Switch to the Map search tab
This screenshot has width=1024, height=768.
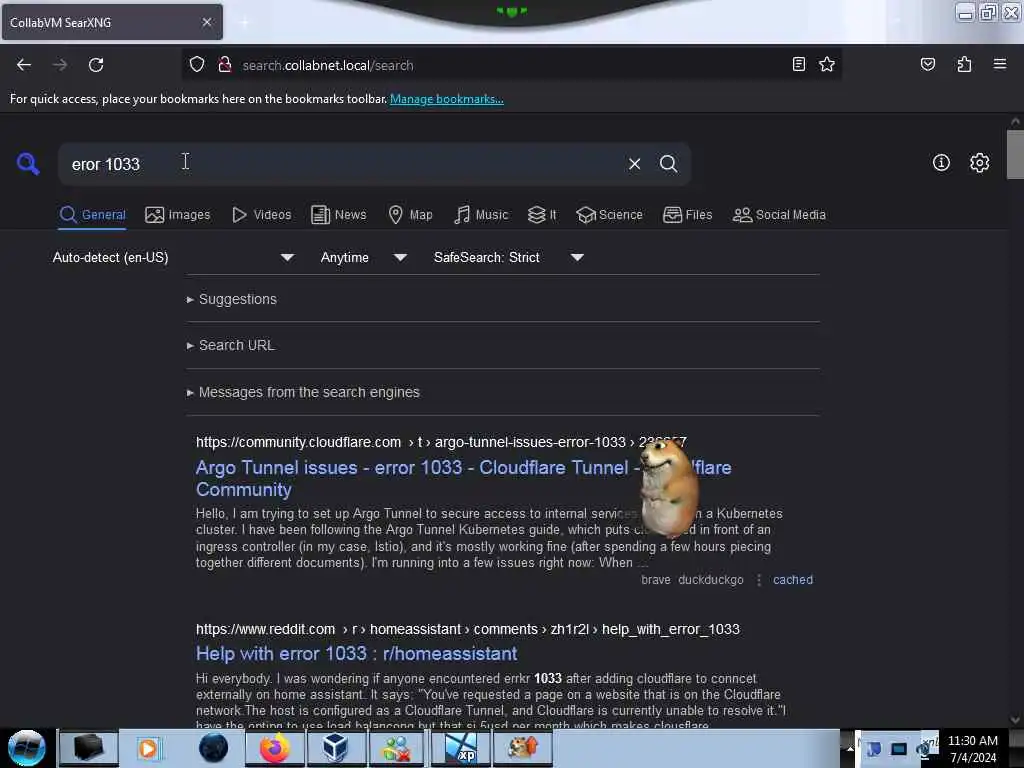pos(410,215)
